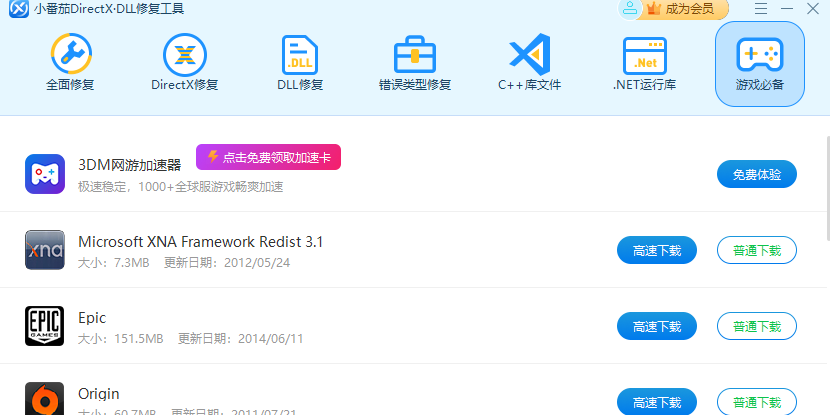Click the app logo in title bar
This screenshot has width=830, height=415.
click(19, 9)
